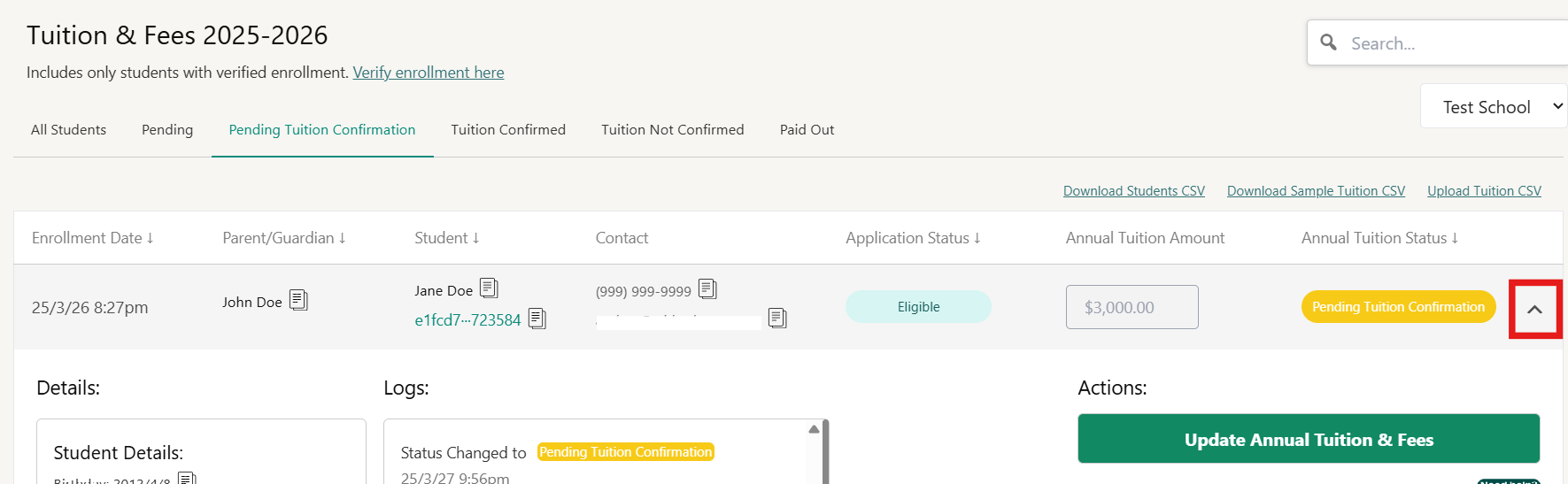Click the $3,000.00 tuition amount field

1132,307
